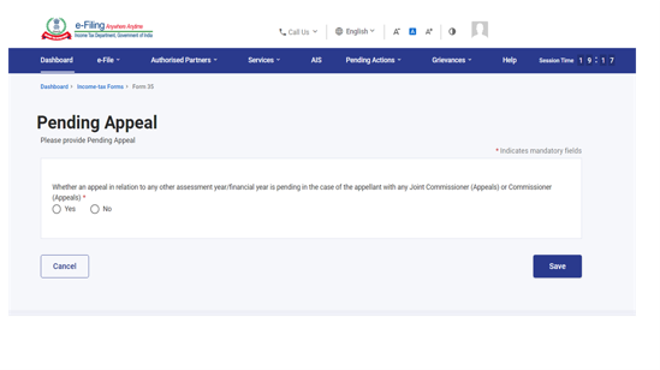This screenshot has width=660, height=370.
Task: Click the phone icon beside Call Us
Action: pos(282,32)
